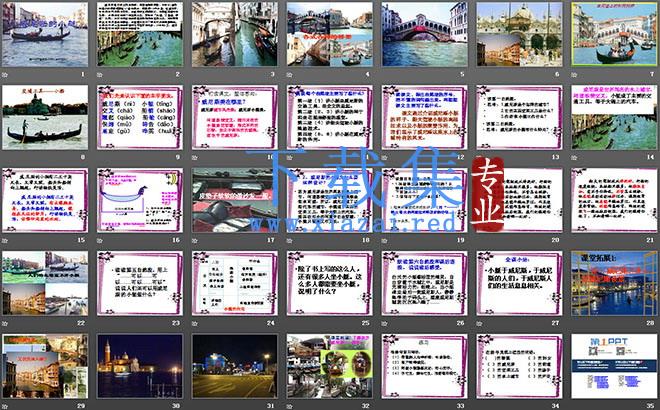Select slide 23 with the sentence pattern exercise
660x410 pixels.
[x=140, y=283]
